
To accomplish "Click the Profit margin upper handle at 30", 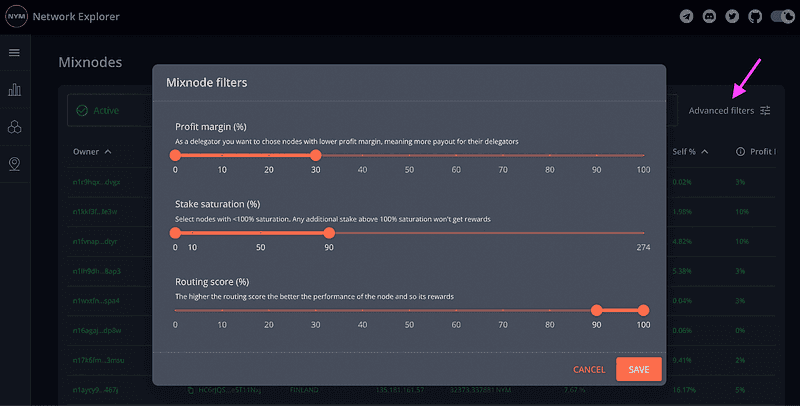I will 316,155.
